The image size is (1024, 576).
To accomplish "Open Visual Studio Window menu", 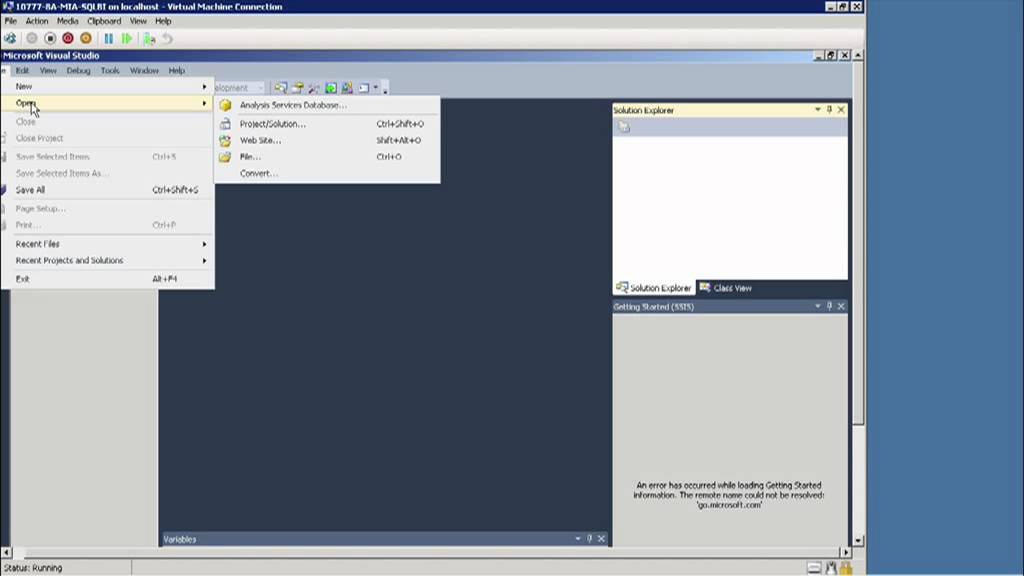I will (144, 71).
